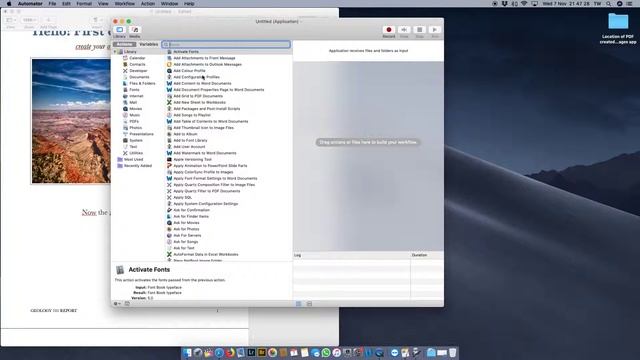Select 'Add New Sheet to Workbooks' action
The height and width of the screenshot is (360, 640).
tap(229, 102)
